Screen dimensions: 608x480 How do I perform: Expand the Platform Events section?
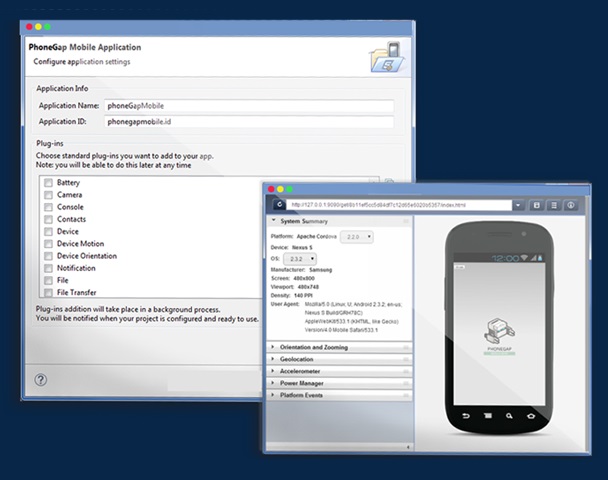pos(273,395)
